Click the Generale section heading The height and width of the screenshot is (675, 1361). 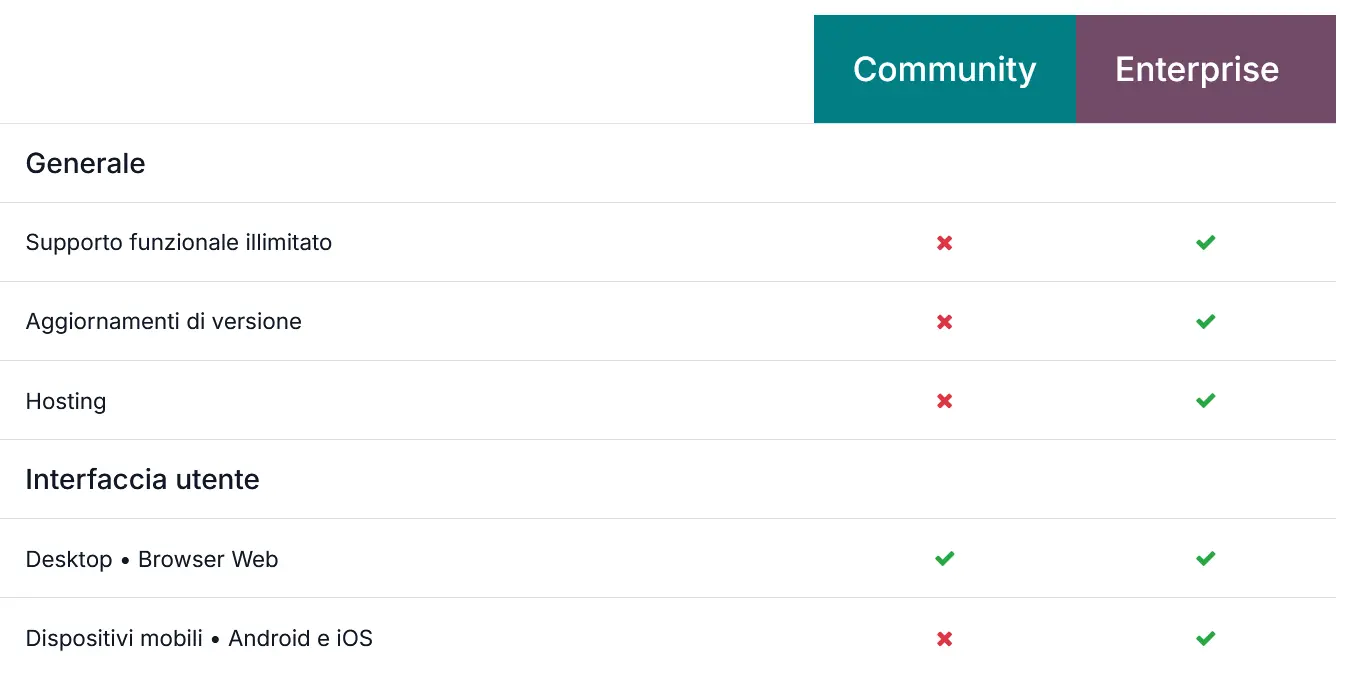click(85, 163)
